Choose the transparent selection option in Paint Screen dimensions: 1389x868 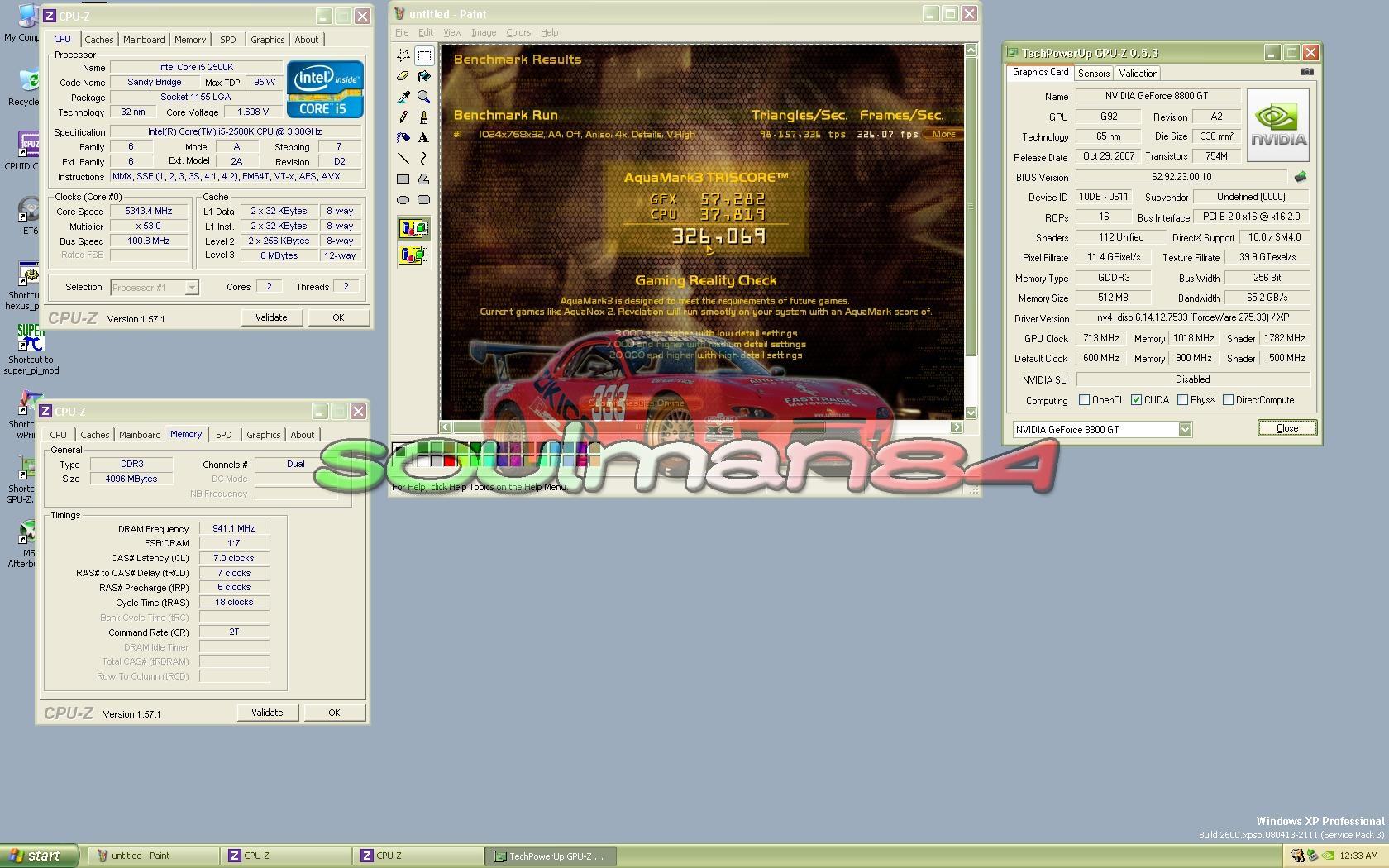click(x=413, y=255)
